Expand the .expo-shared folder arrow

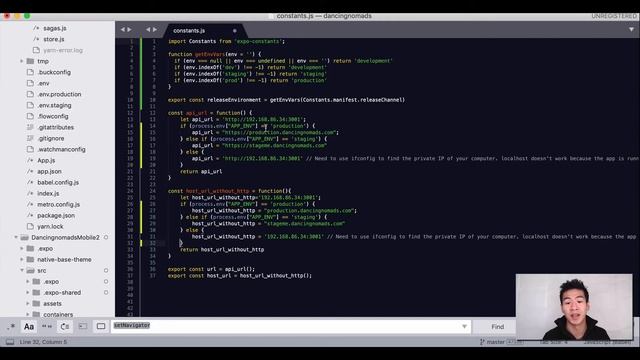tap(28, 293)
